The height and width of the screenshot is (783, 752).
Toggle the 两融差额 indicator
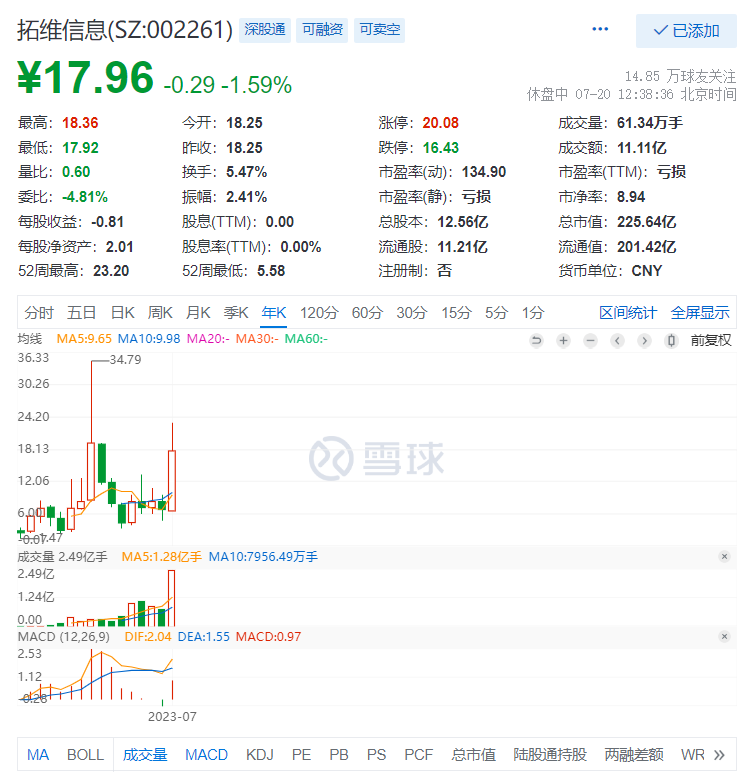click(634, 755)
